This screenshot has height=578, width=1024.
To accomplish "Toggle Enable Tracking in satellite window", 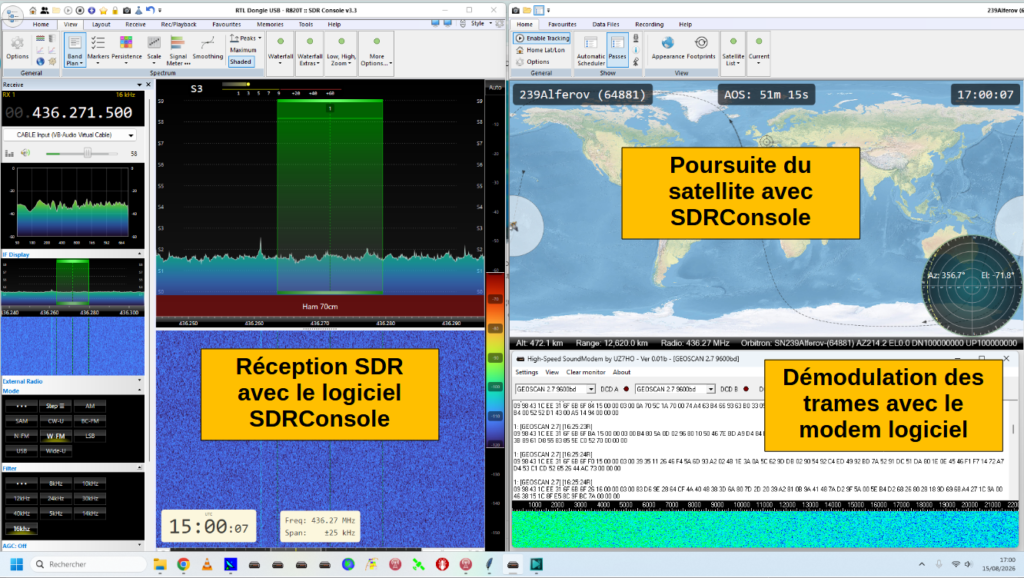I will pyautogui.click(x=543, y=38).
